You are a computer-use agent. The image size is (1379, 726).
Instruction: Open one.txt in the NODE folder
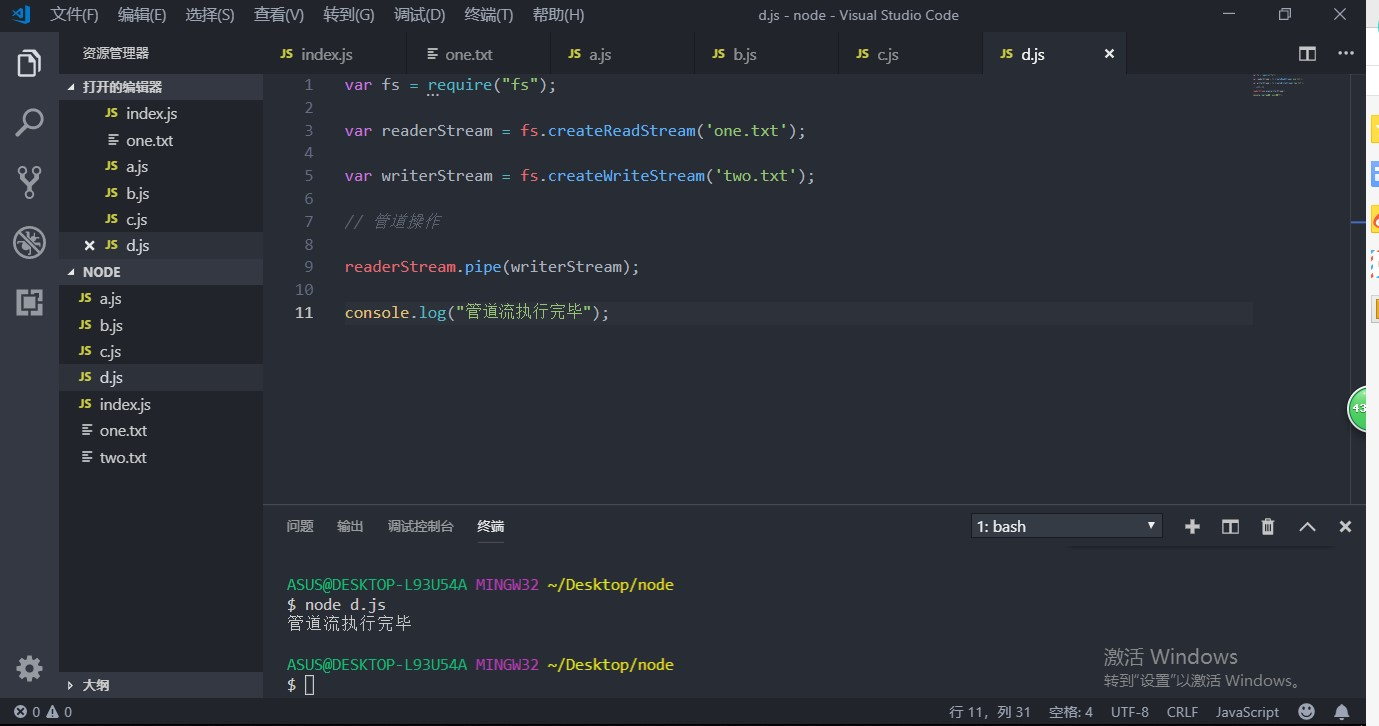[x=161, y=430]
